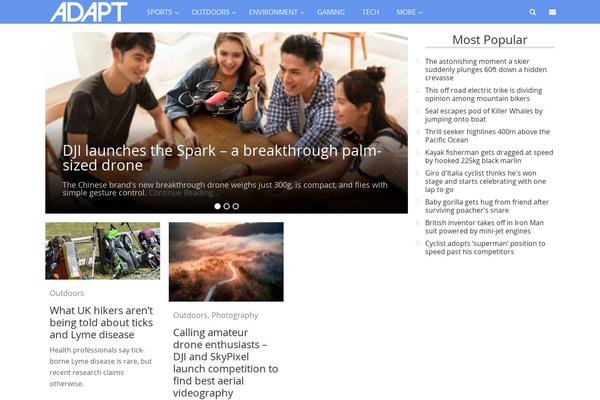Open the Tech section
Viewport: 600px width, 400px height.
(x=370, y=12)
